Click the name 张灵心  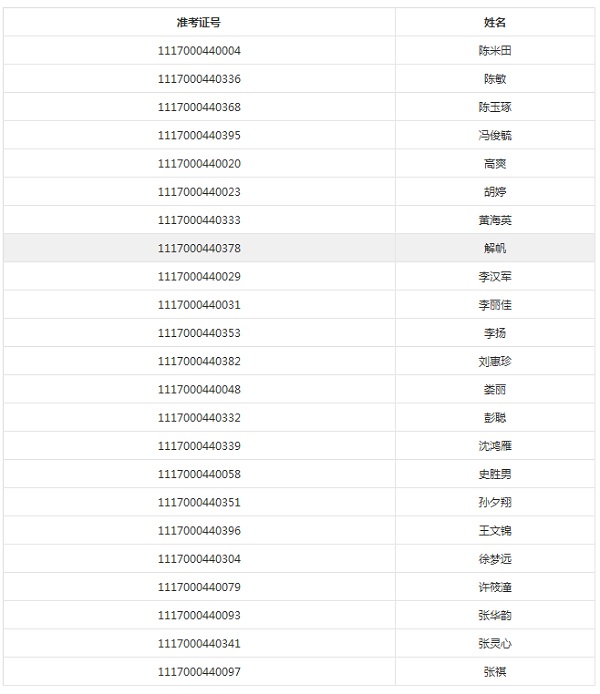tap(495, 643)
